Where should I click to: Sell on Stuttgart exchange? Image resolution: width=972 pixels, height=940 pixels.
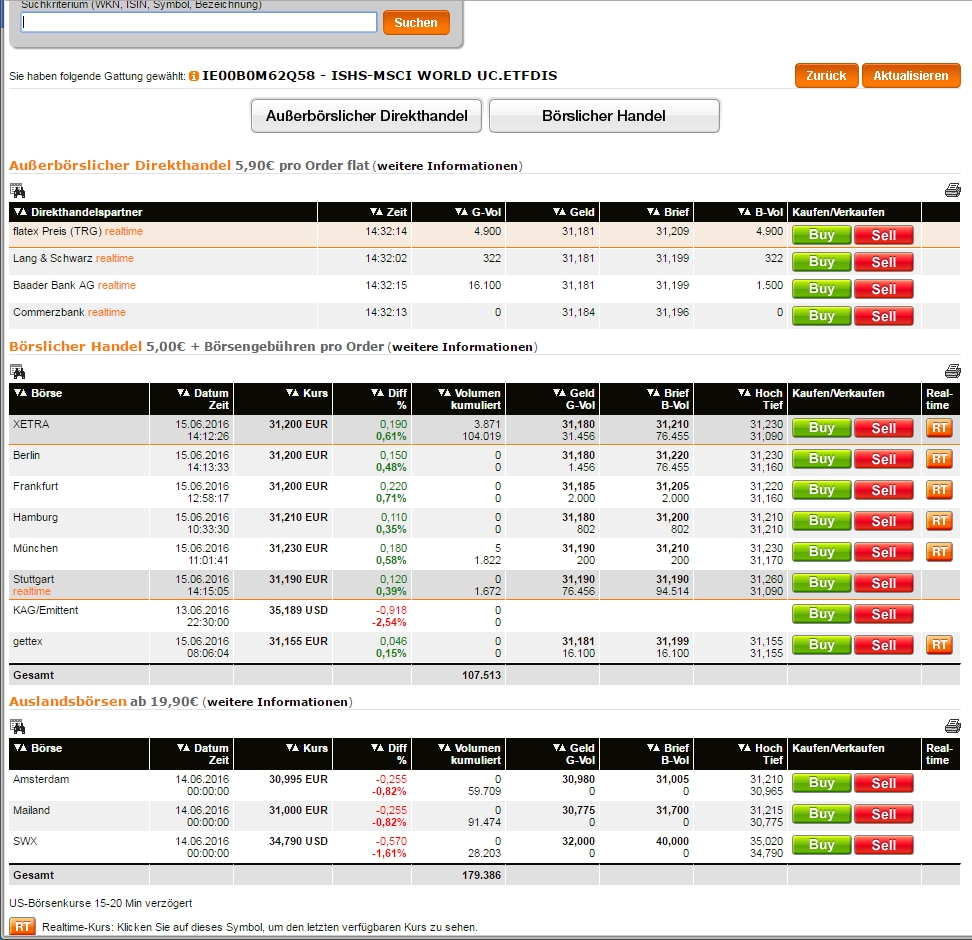pyautogui.click(x=883, y=583)
